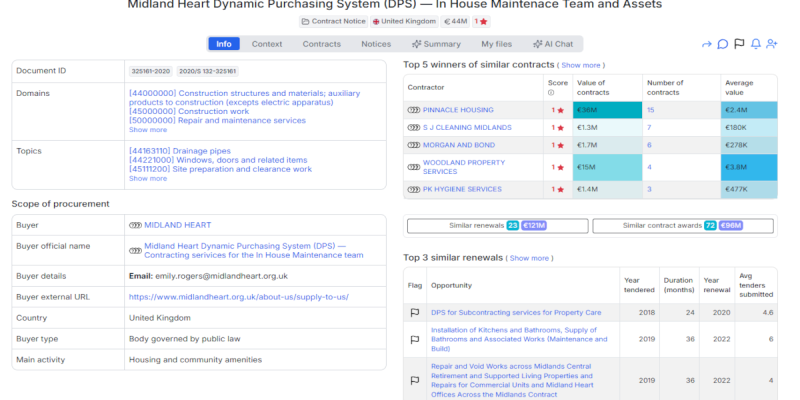Click the United Kingdom flag tag
The image size is (800, 400).
pyautogui.click(x=404, y=21)
